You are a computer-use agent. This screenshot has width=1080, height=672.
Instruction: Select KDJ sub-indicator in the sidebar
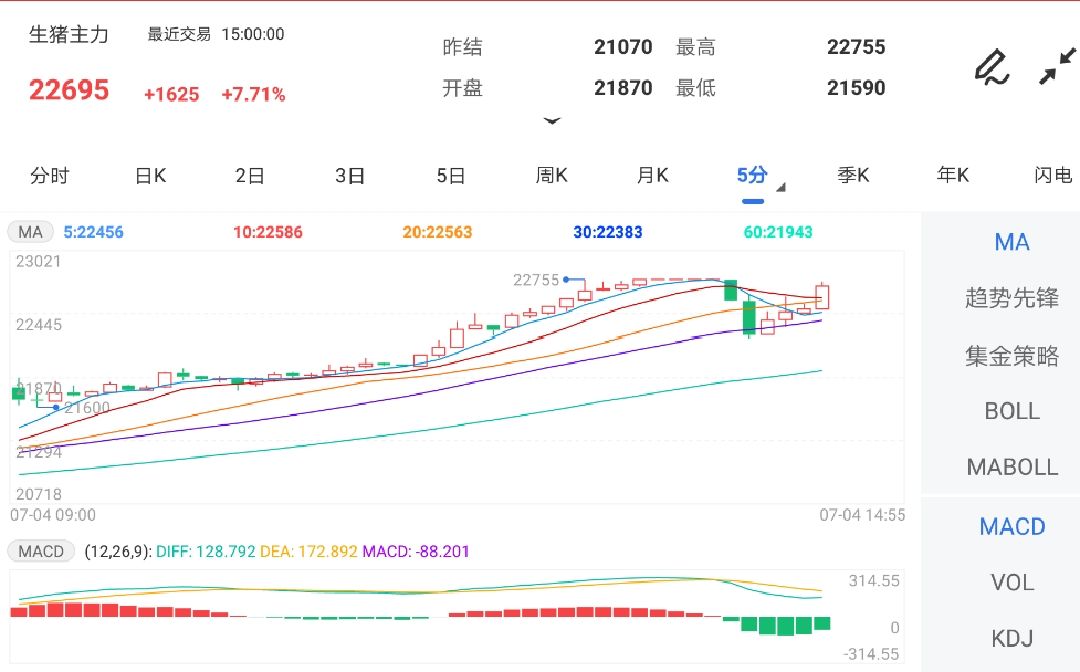[x=1012, y=638]
